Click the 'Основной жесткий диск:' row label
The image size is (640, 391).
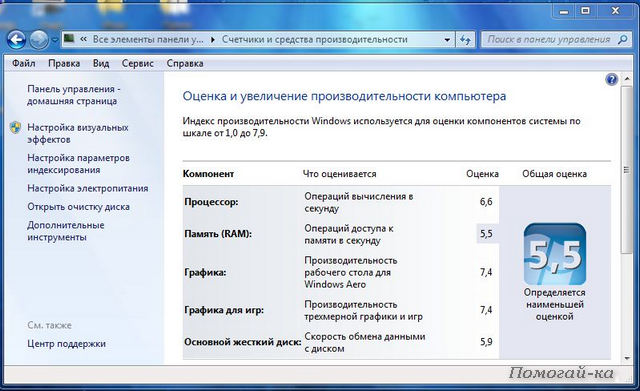click(x=243, y=342)
